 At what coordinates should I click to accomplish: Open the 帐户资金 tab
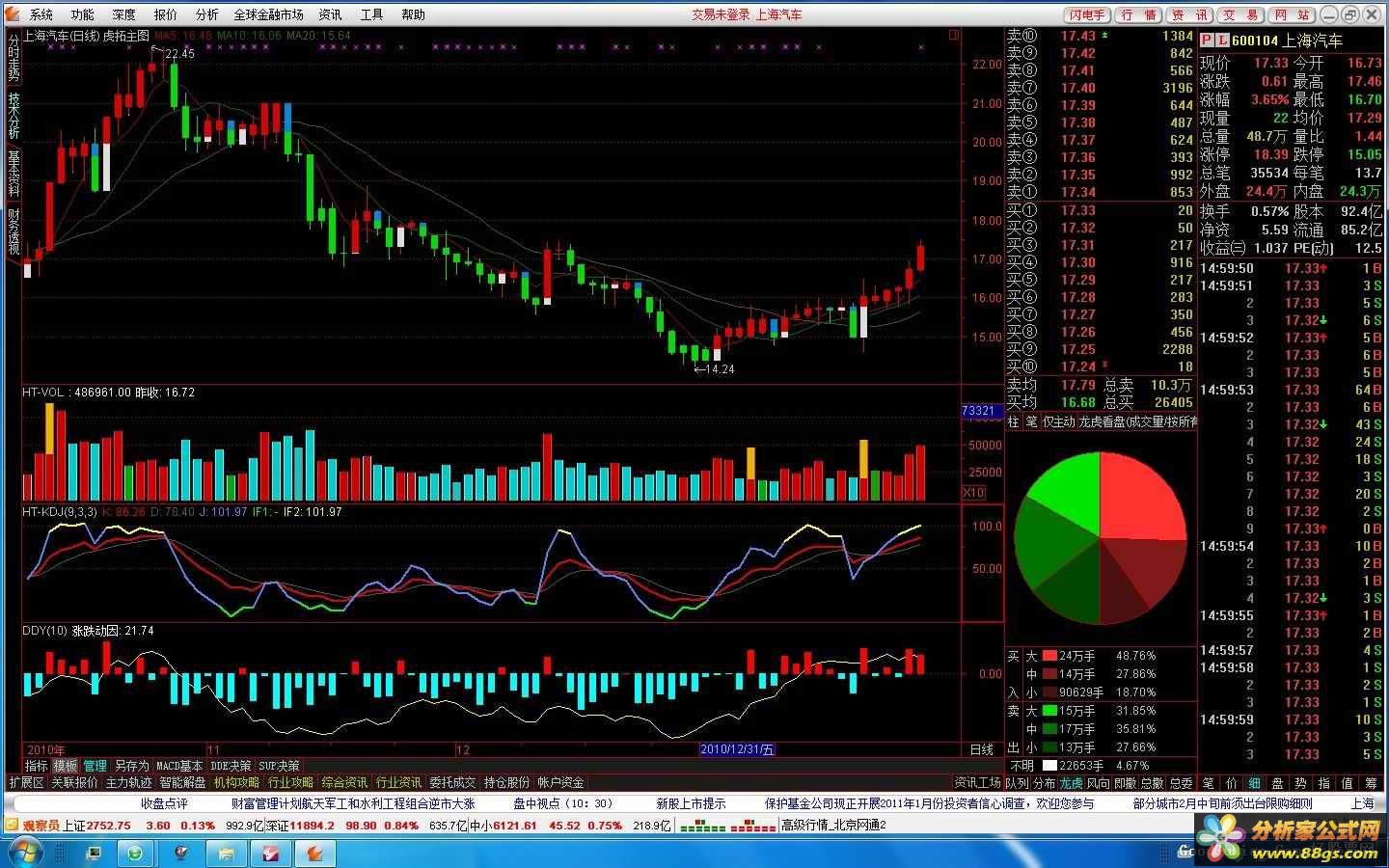pyautogui.click(x=560, y=782)
